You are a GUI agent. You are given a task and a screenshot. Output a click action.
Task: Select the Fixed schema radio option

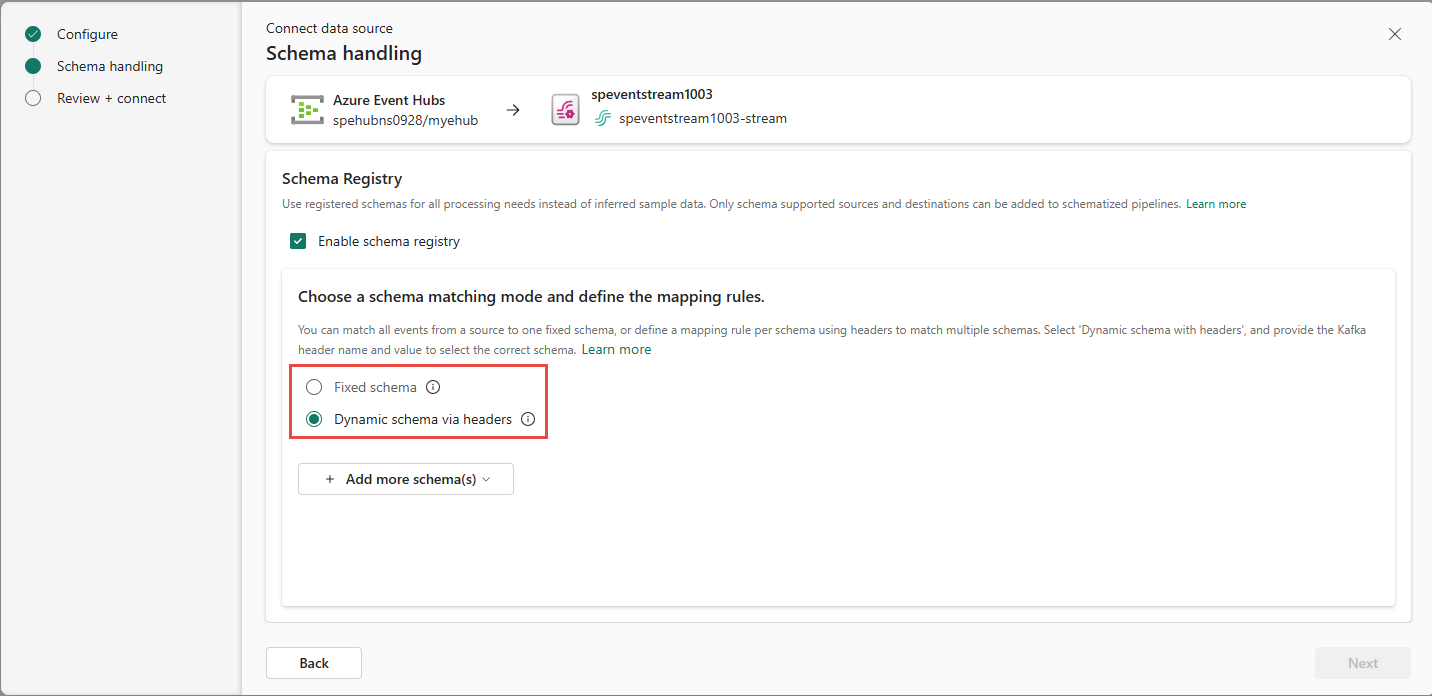tap(315, 387)
